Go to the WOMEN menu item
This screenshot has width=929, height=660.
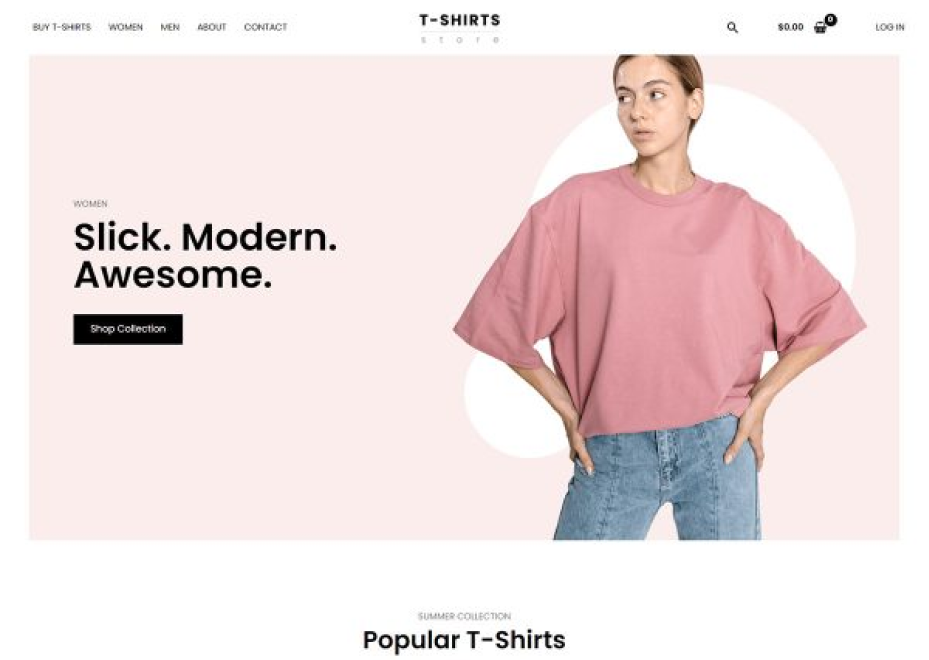point(126,27)
